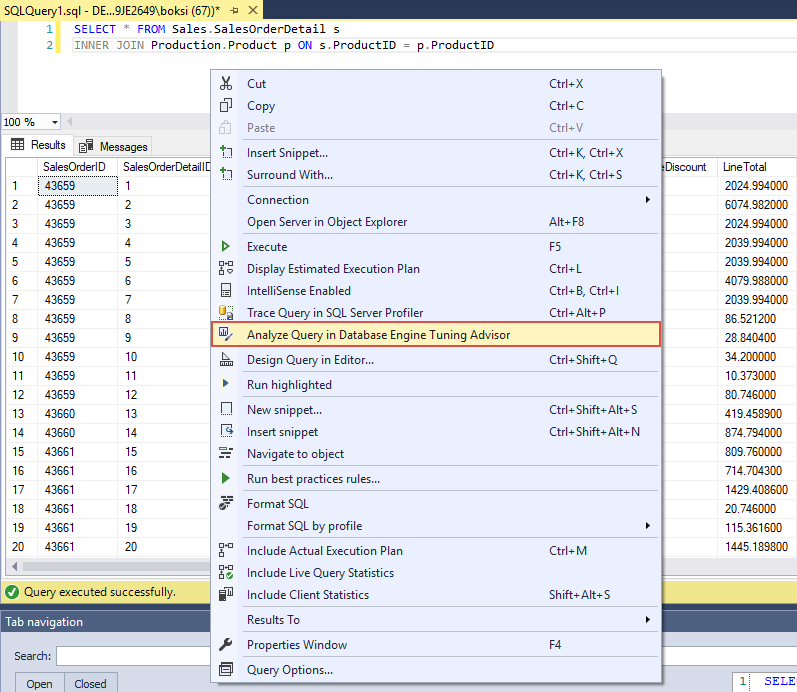Click Run best practices rules play icon

click(226, 478)
